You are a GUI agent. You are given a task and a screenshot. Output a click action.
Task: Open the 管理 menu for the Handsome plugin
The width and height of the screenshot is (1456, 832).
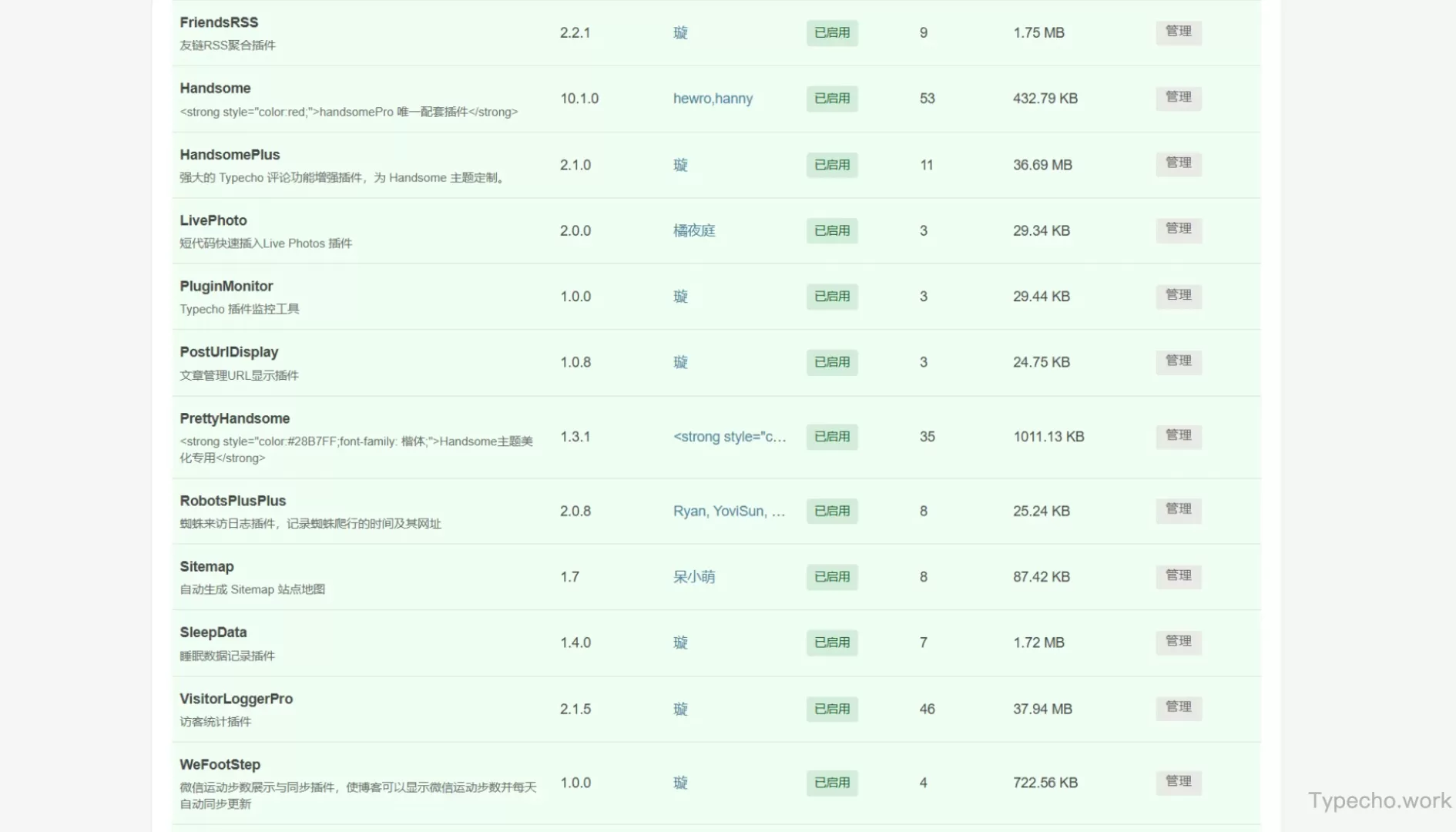point(1178,98)
